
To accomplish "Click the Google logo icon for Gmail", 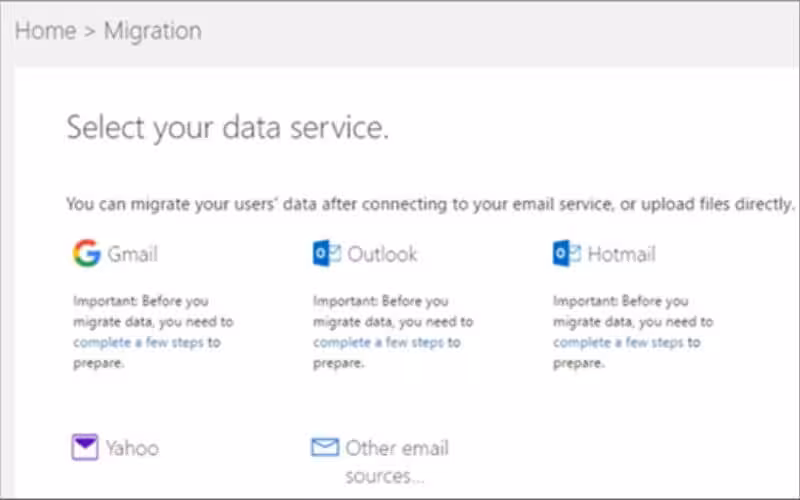I will click(86, 254).
